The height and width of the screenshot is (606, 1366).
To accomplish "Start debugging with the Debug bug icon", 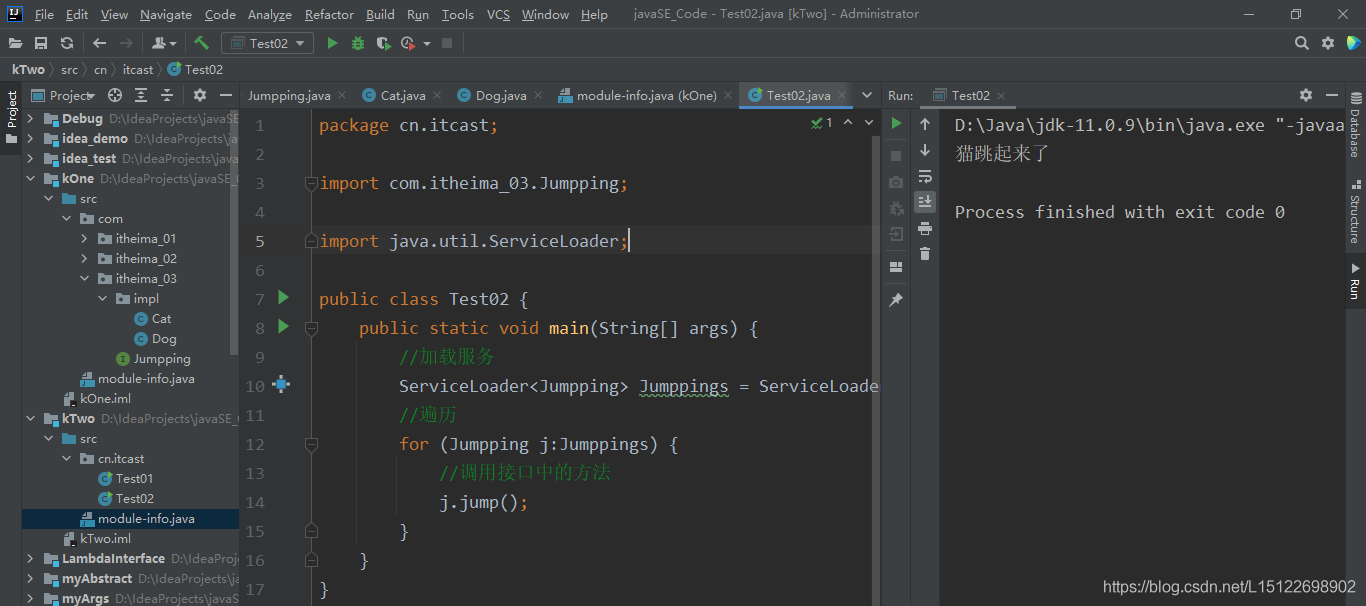I will 358,43.
